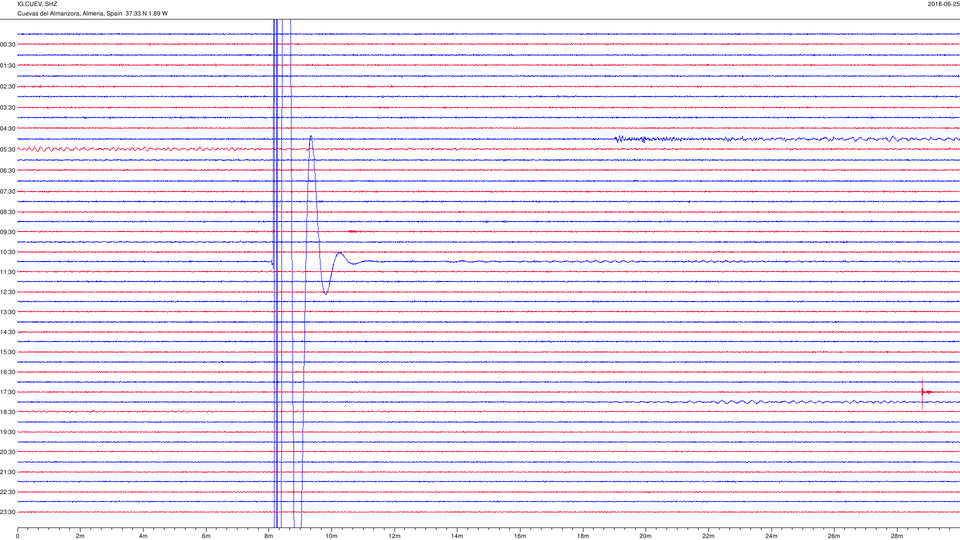
Task: Click the 12m axis tick label
Action: click(394, 536)
